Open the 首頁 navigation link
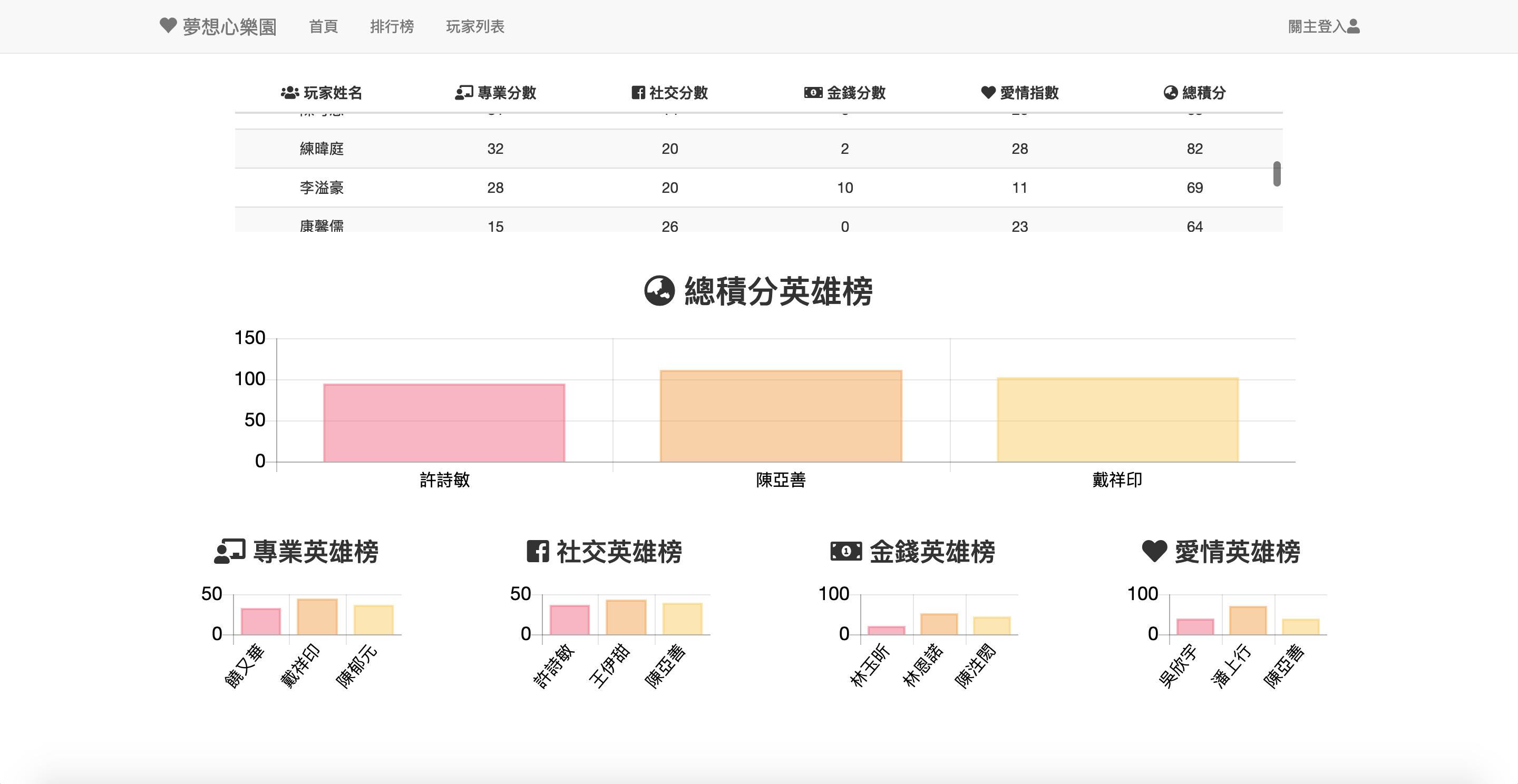 coord(323,26)
